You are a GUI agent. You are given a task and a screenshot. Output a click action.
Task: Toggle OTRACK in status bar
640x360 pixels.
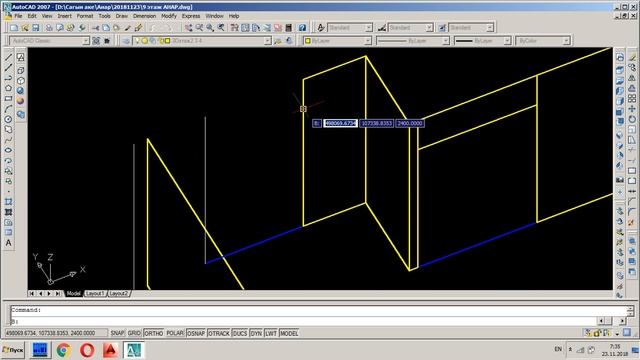(219, 333)
